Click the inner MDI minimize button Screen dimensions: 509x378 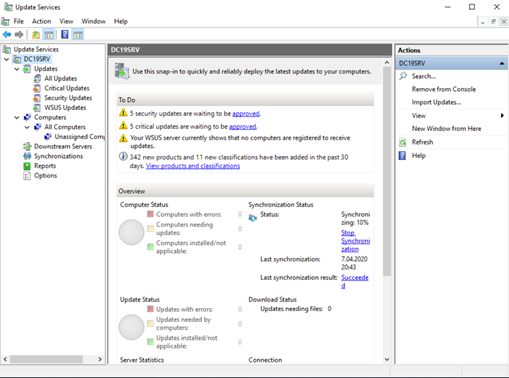(x=483, y=22)
